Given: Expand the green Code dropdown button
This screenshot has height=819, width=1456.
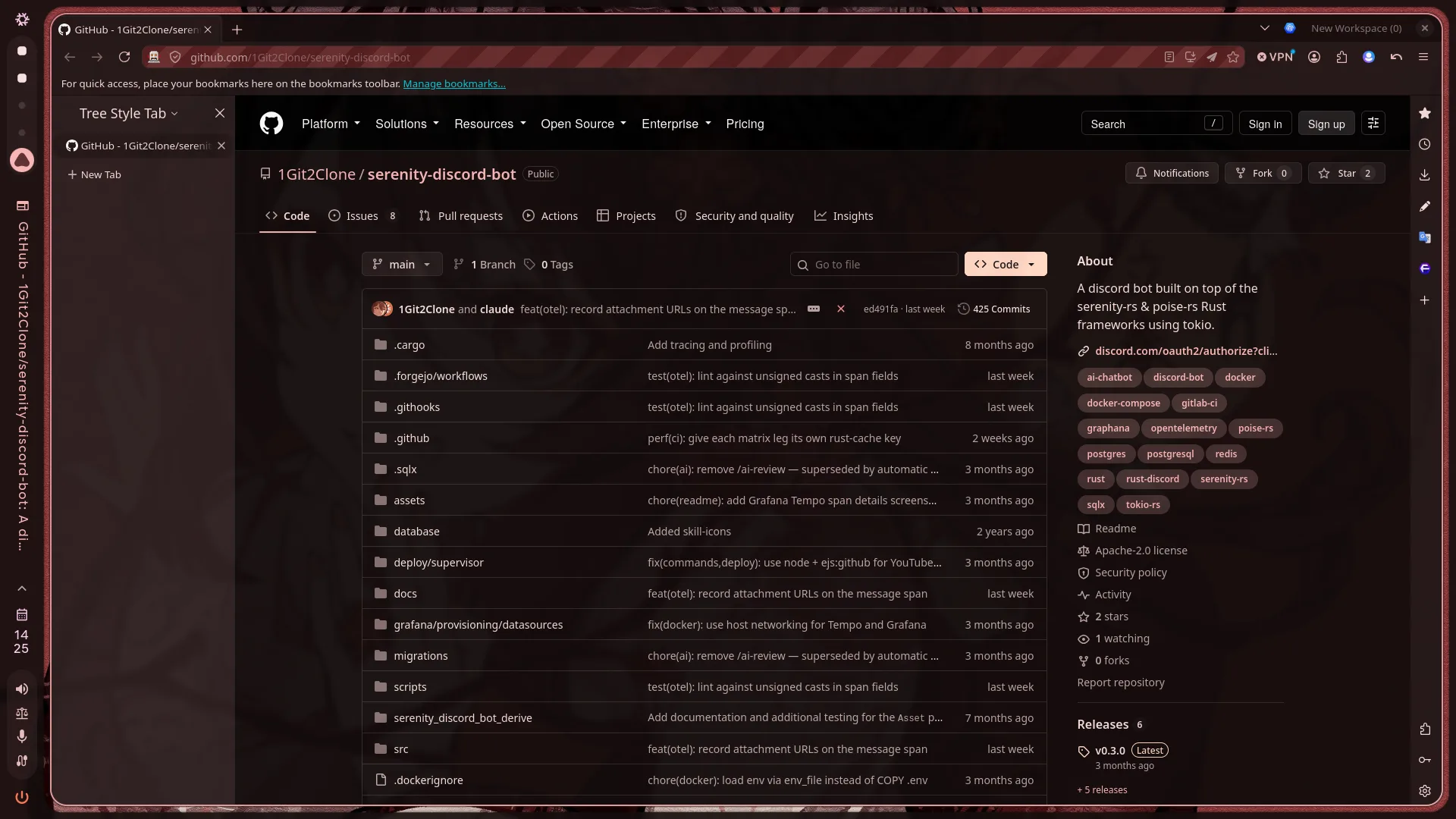Looking at the screenshot, I should [x=1006, y=264].
